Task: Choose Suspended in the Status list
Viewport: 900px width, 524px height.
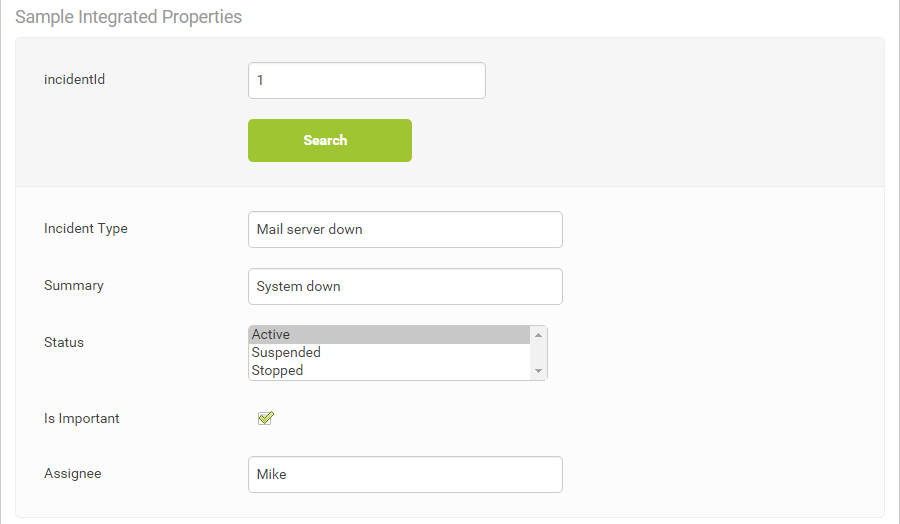Action: pos(390,352)
